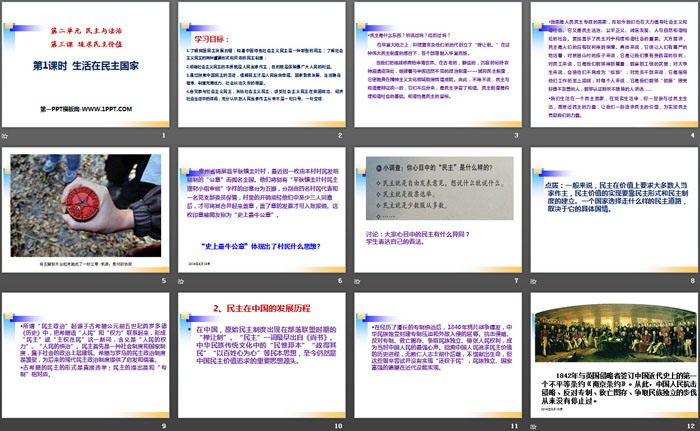The width and height of the screenshot is (700, 431).
Task: Open the 学习目标 slide thumbnail
Action: point(262,70)
